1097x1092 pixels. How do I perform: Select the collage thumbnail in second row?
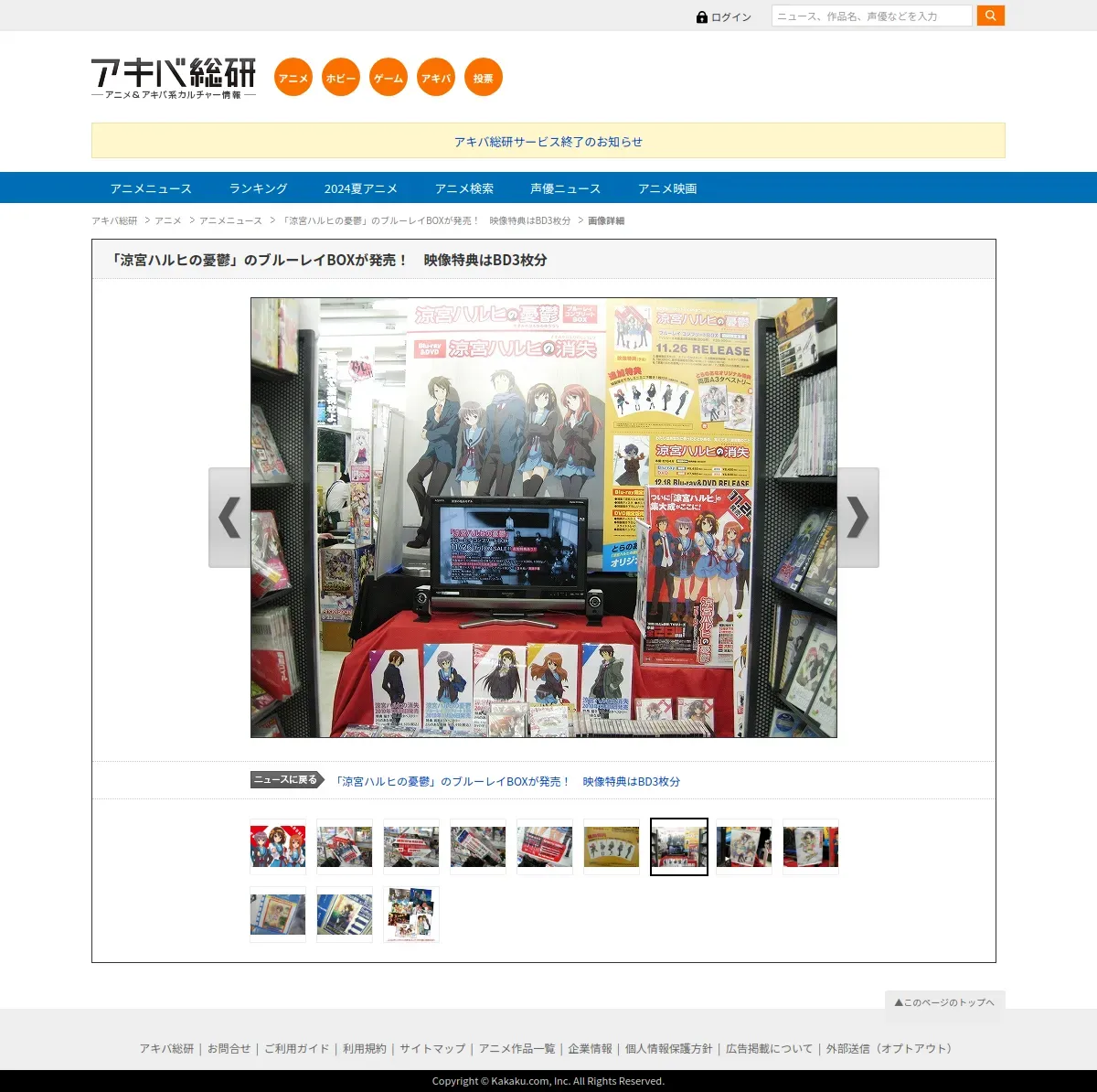click(411, 915)
